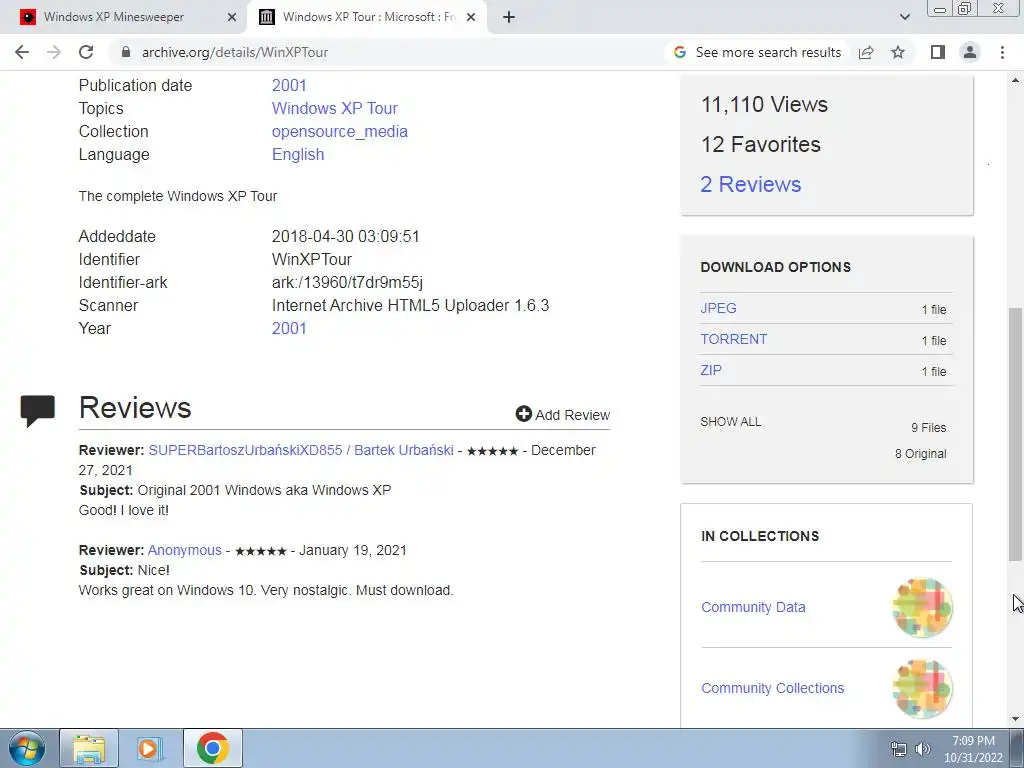Click the Chrome taskbar icon
The width and height of the screenshot is (1024, 768).
click(213, 748)
